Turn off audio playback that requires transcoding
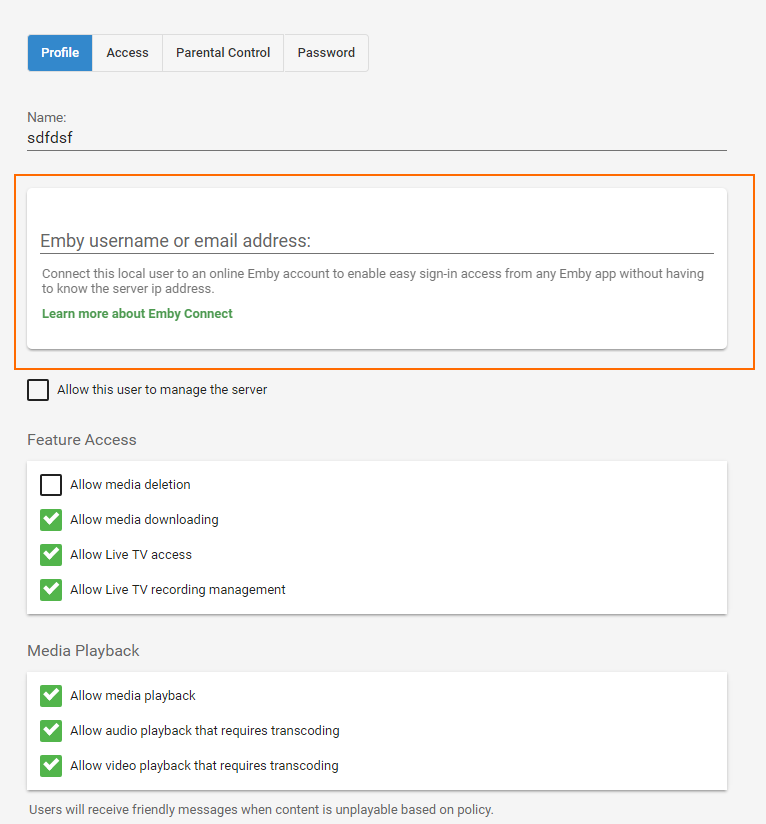This screenshot has height=824, width=766. click(51, 731)
